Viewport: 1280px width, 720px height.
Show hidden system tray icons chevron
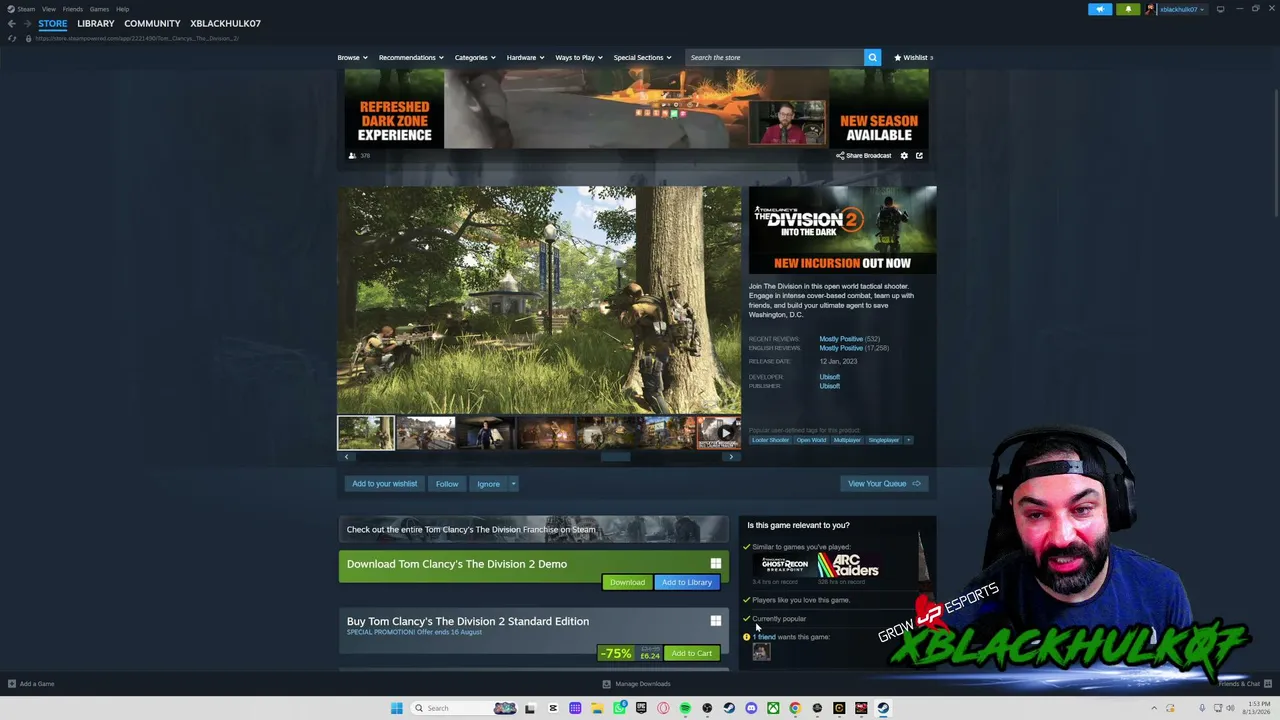click(1154, 708)
